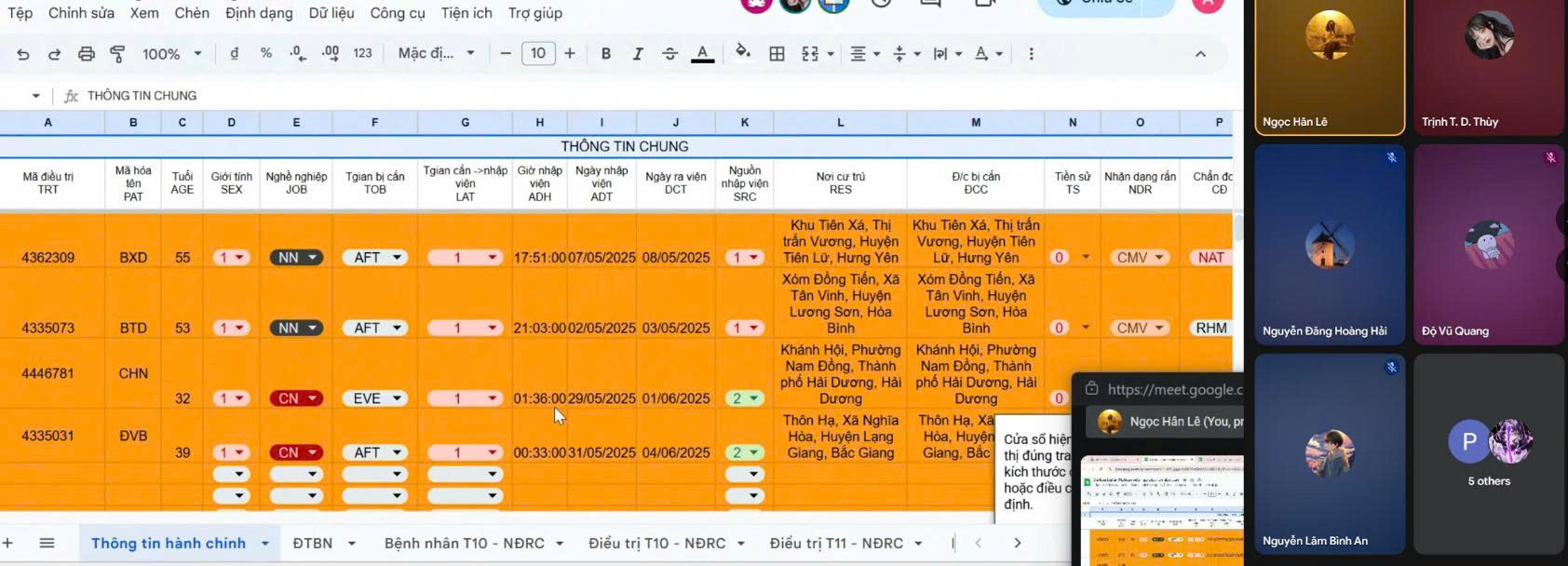Toggle italic formatting
1568x566 pixels.
pos(638,54)
